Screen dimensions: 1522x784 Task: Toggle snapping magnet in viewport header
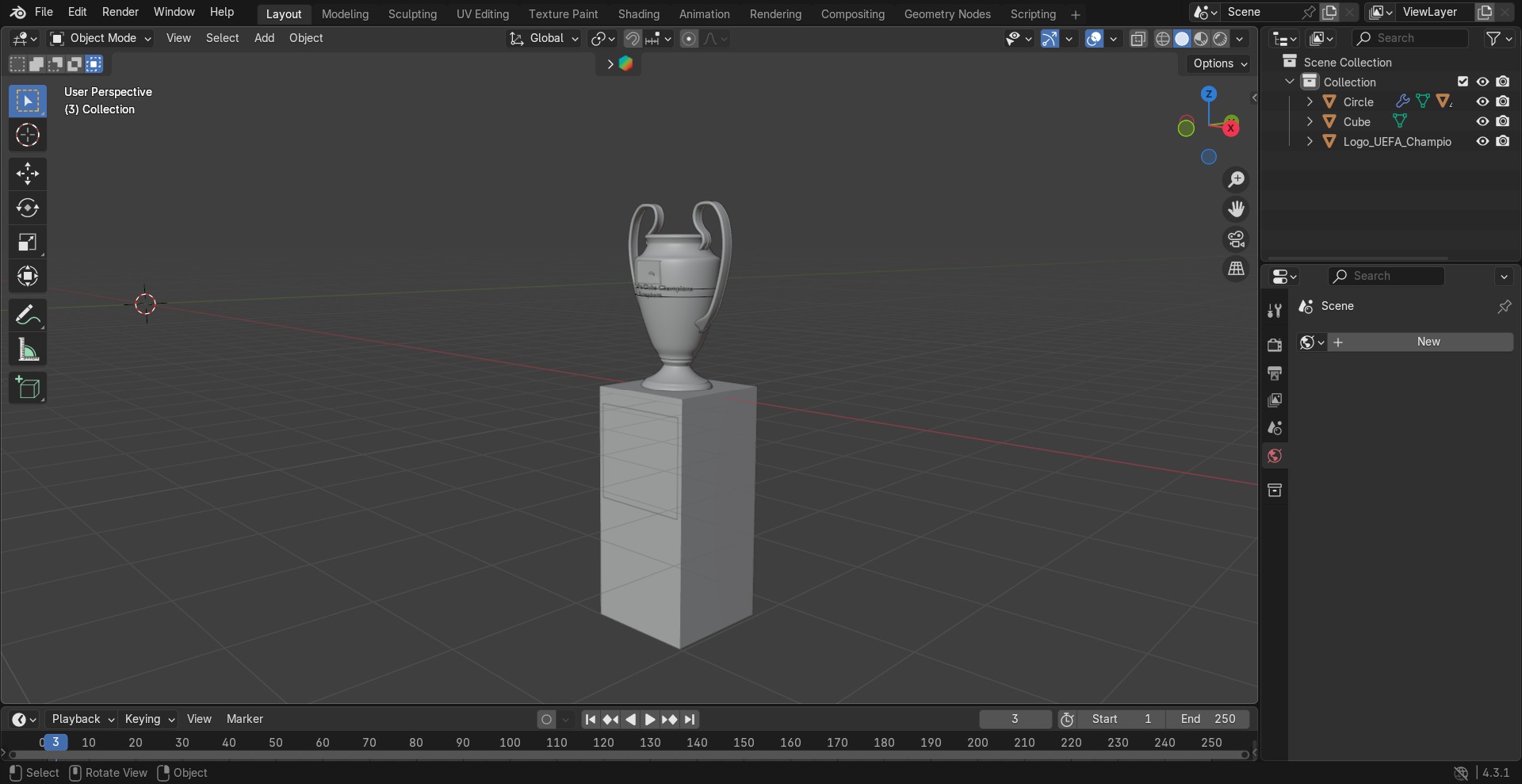pos(633,39)
